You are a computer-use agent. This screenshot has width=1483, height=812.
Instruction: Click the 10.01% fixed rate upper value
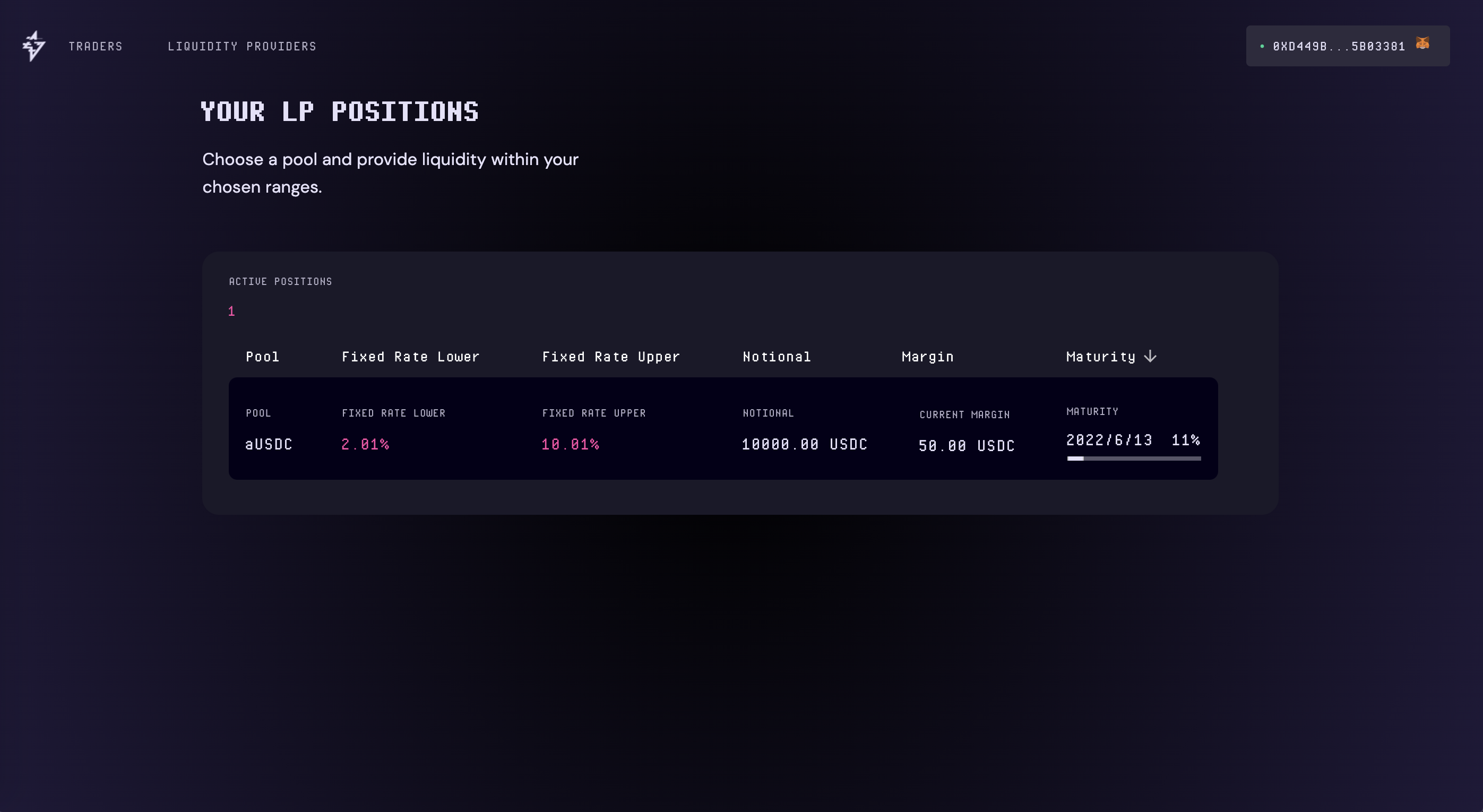(570, 444)
